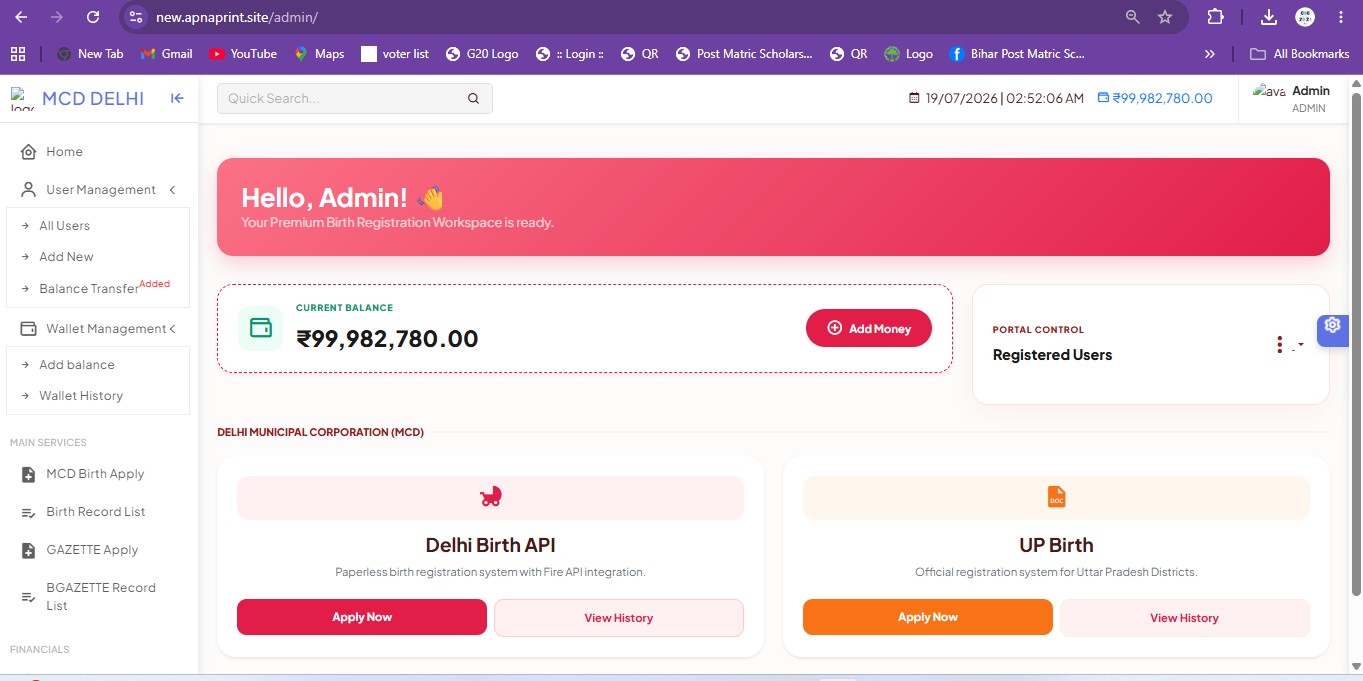Open the Admin profile dropdown
The height and width of the screenshot is (681, 1363).
tap(1292, 99)
